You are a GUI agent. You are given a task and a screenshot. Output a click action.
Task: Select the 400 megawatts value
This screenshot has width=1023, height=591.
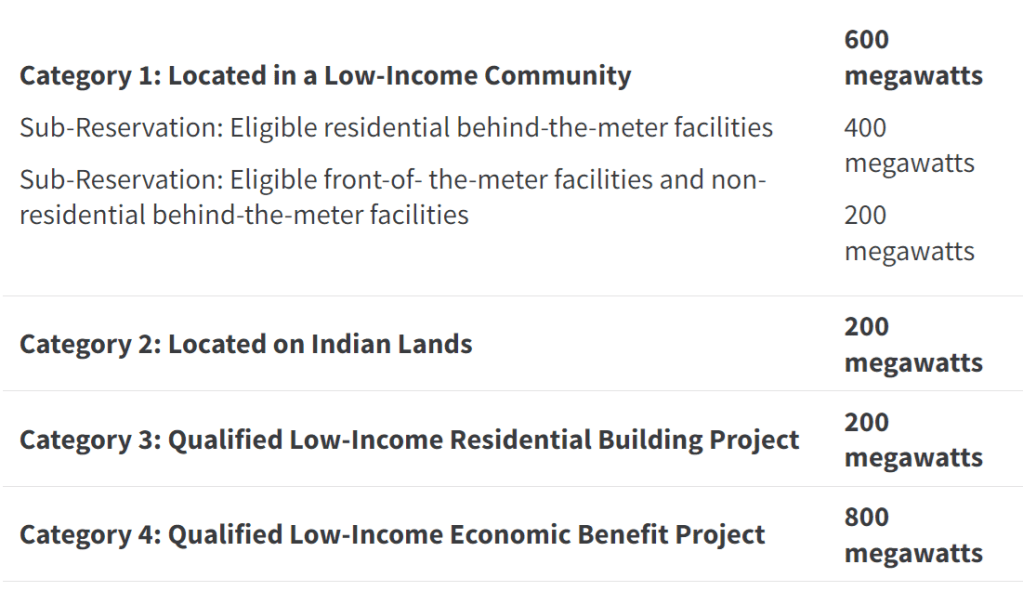(x=908, y=145)
